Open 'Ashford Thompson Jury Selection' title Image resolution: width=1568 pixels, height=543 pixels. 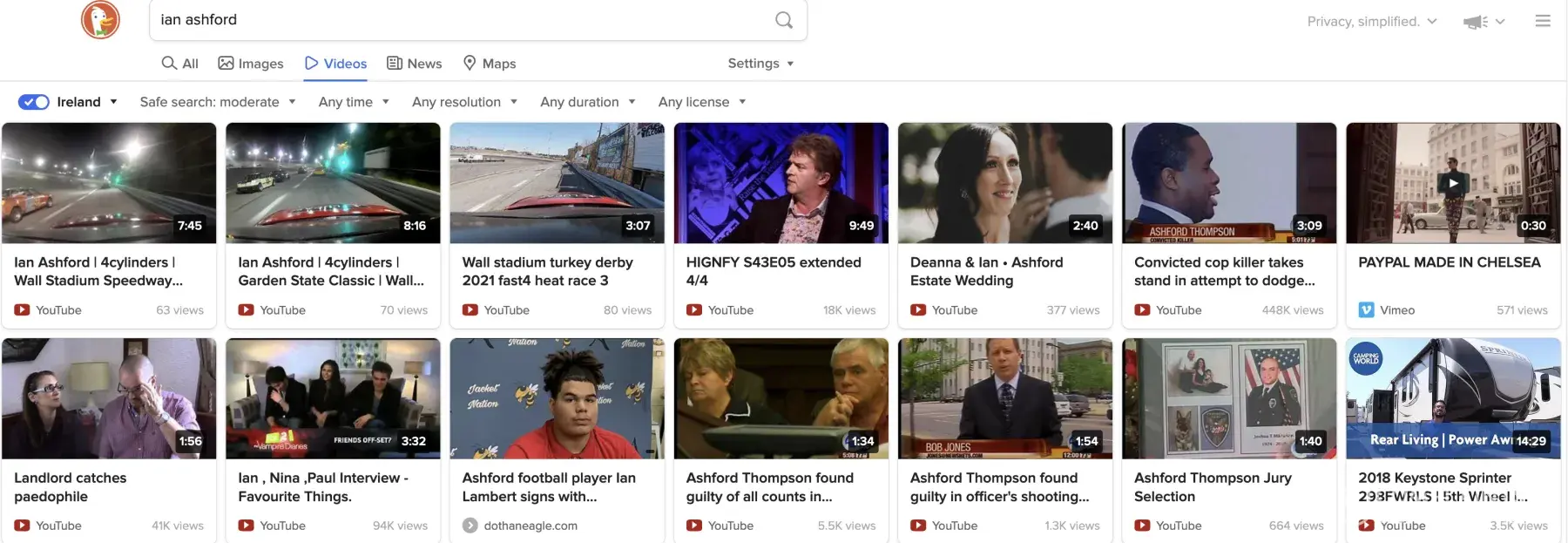click(x=1213, y=487)
